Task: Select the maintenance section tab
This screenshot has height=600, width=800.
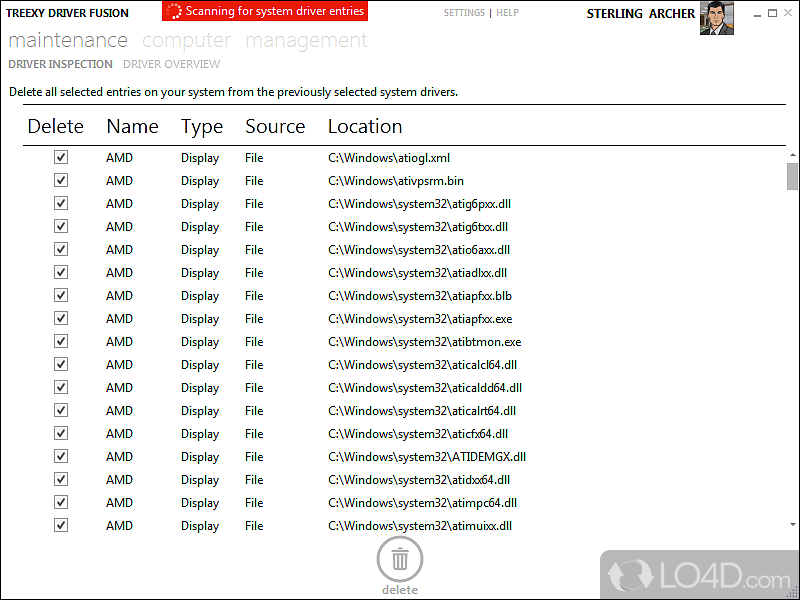Action: pos(68,41)
